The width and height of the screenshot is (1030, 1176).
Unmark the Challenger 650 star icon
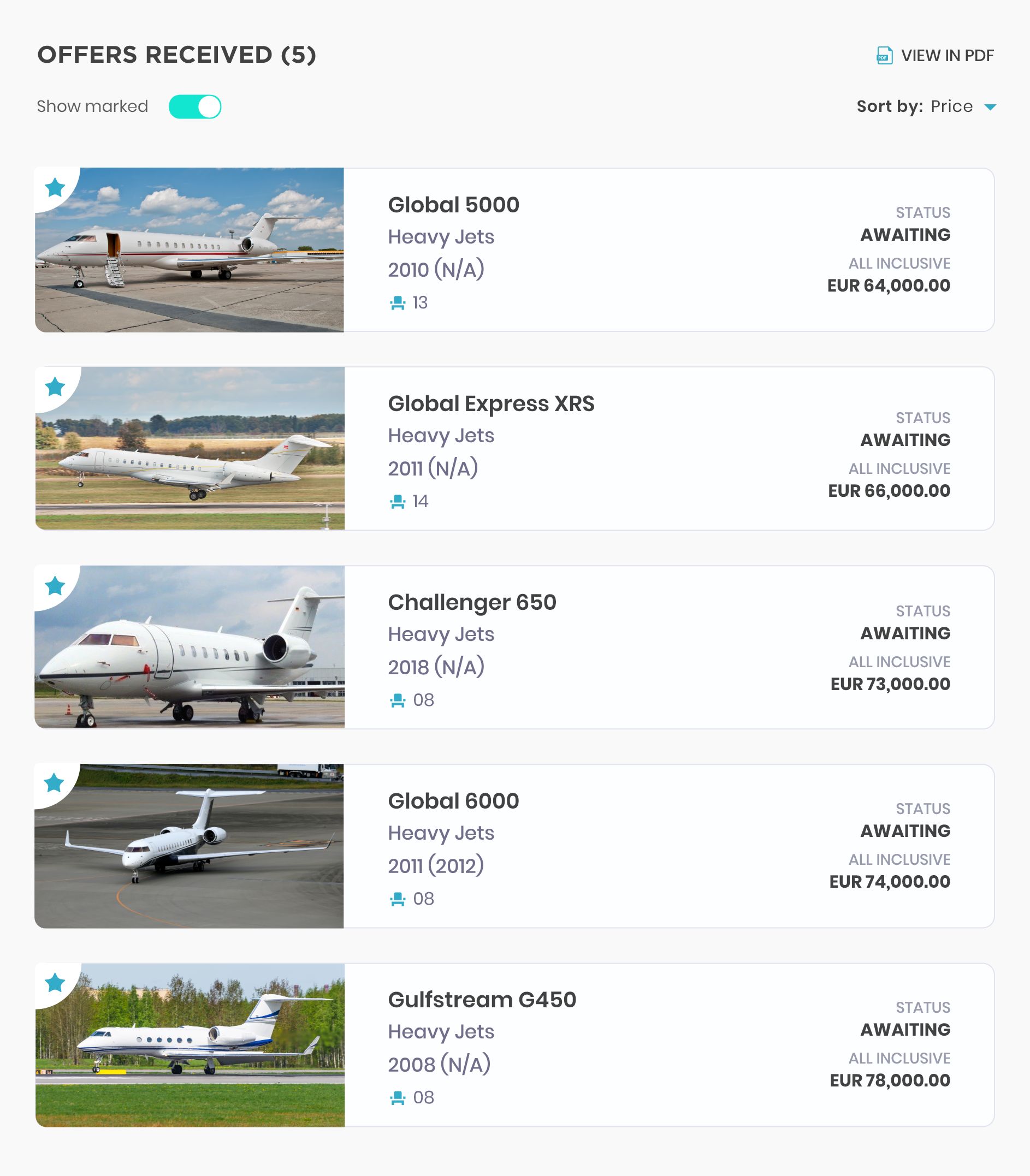55,586
